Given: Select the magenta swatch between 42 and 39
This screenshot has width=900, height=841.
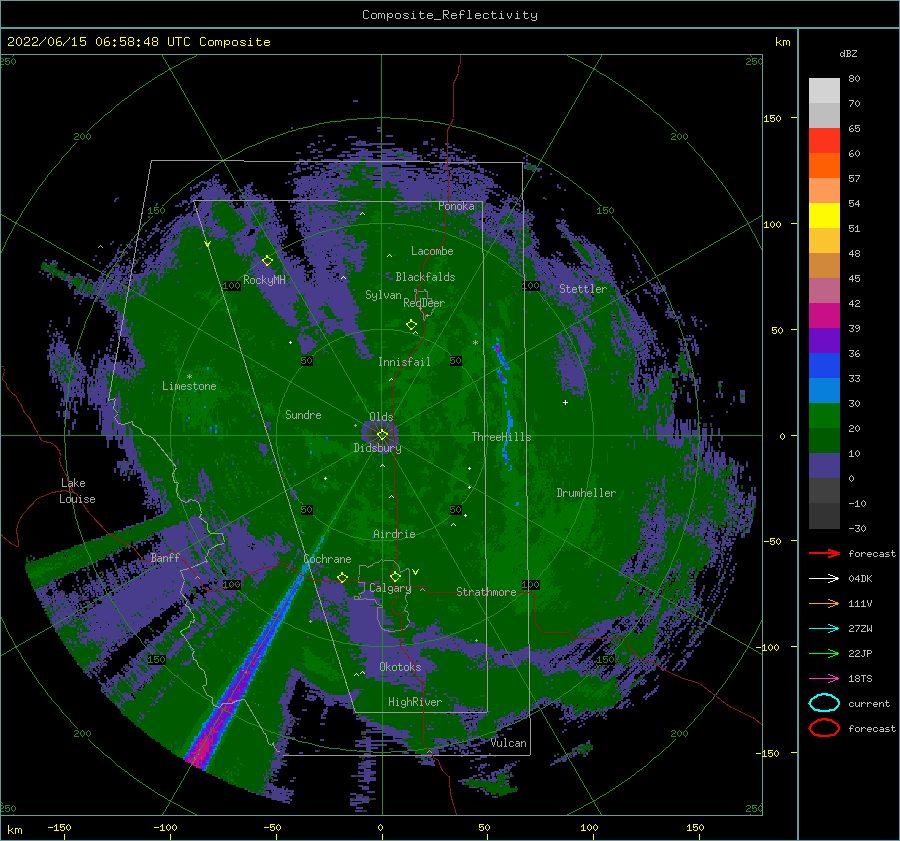Looking at the screenshot, I should pos(824,316).
